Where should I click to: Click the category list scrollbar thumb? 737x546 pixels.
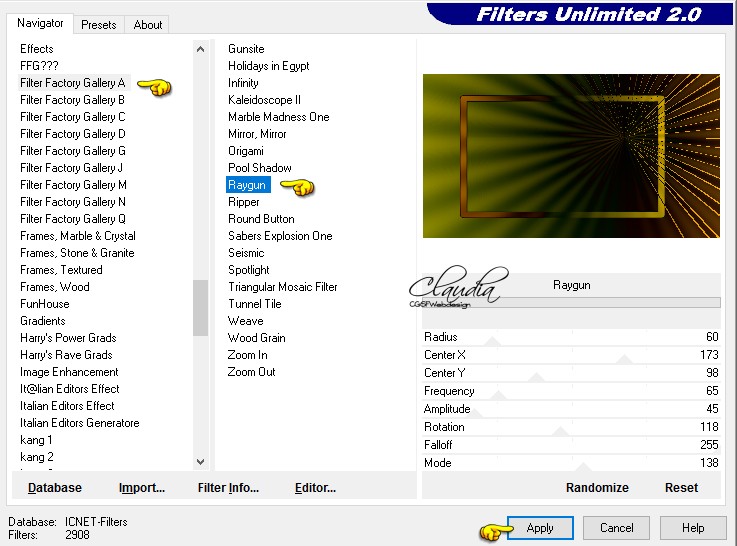[200, 308]
